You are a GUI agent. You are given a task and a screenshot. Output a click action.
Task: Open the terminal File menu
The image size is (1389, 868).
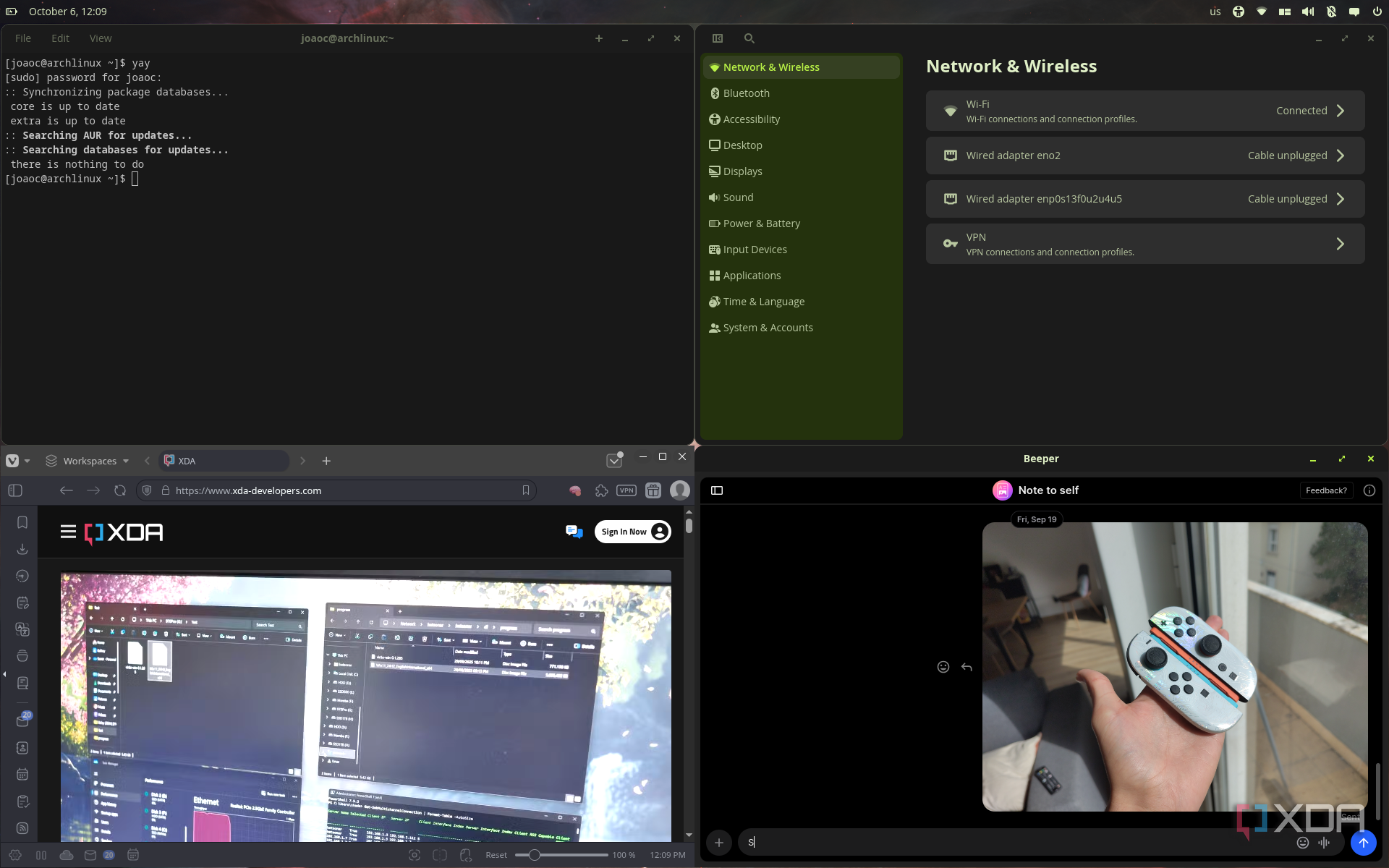pyautogui.click(x=23, y=38)
